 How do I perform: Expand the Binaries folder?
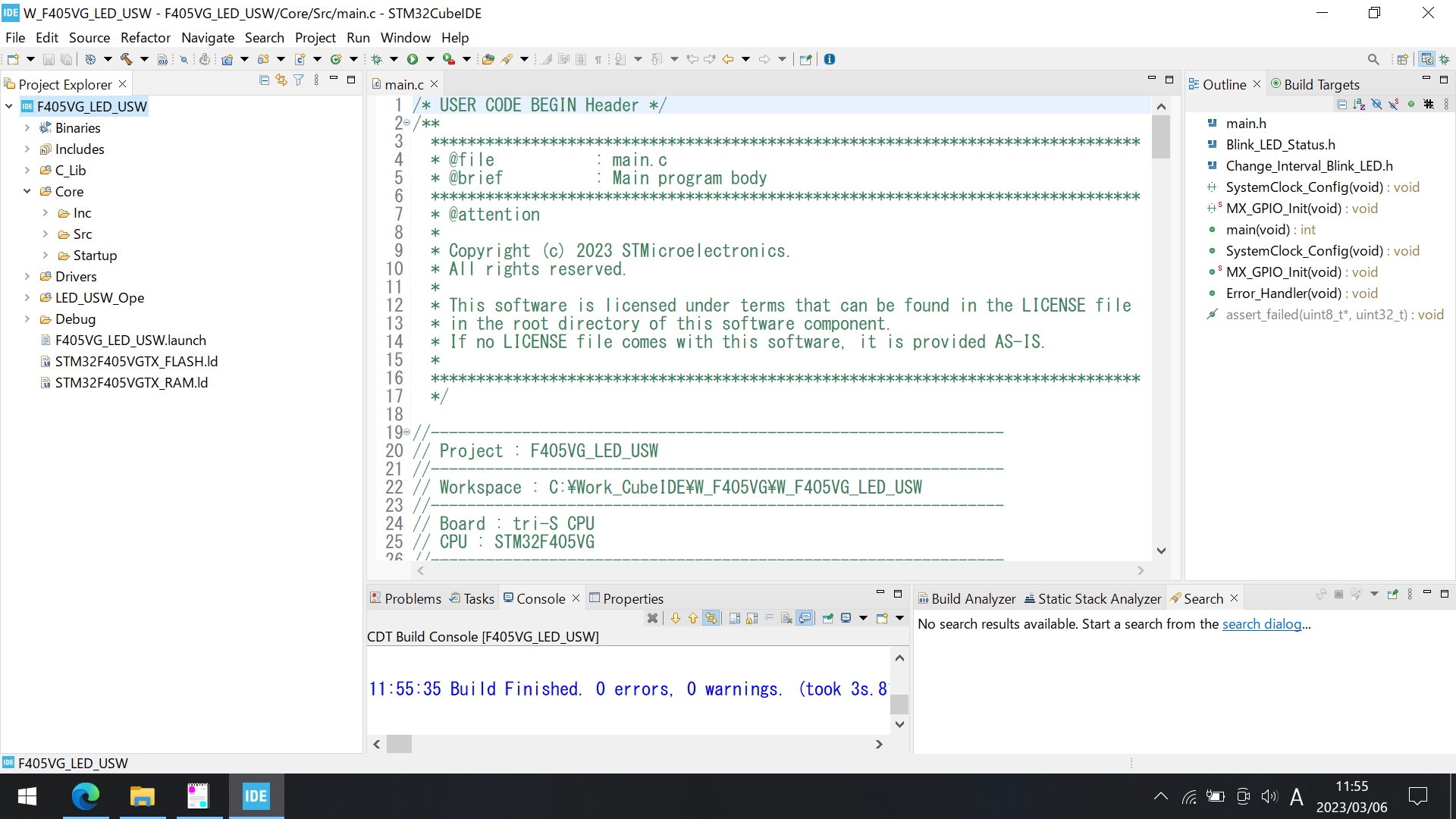(27, 128)
